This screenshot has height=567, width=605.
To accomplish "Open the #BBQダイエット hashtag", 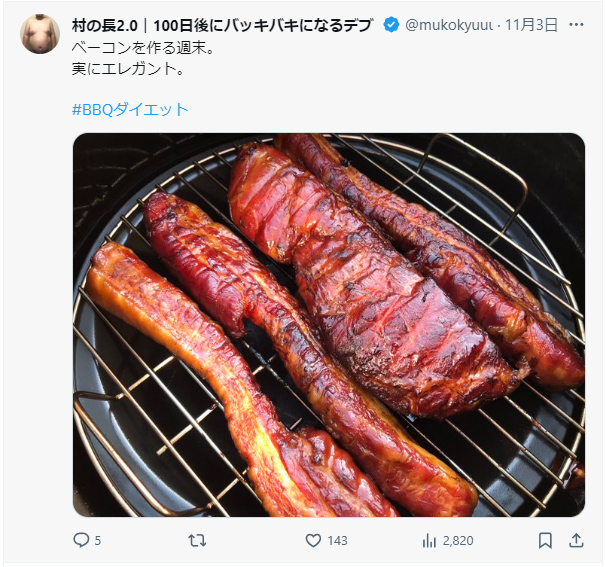I will pos(130,110).
